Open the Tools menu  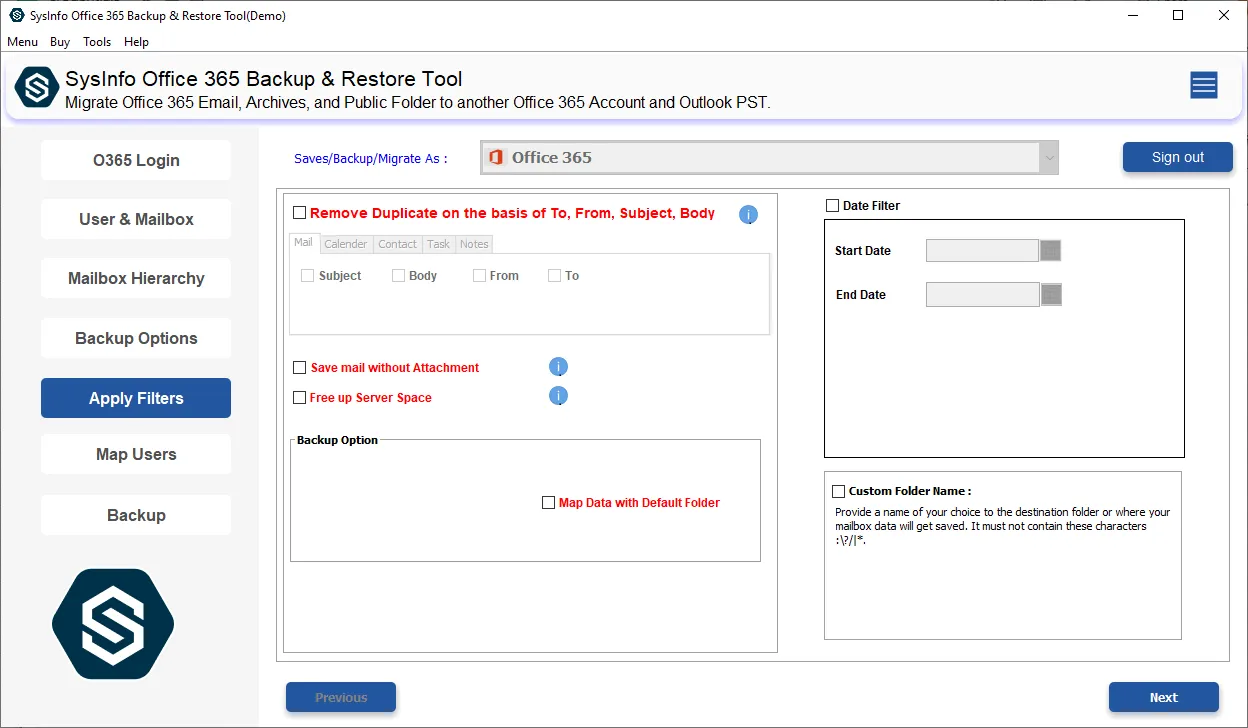[97, 42]
